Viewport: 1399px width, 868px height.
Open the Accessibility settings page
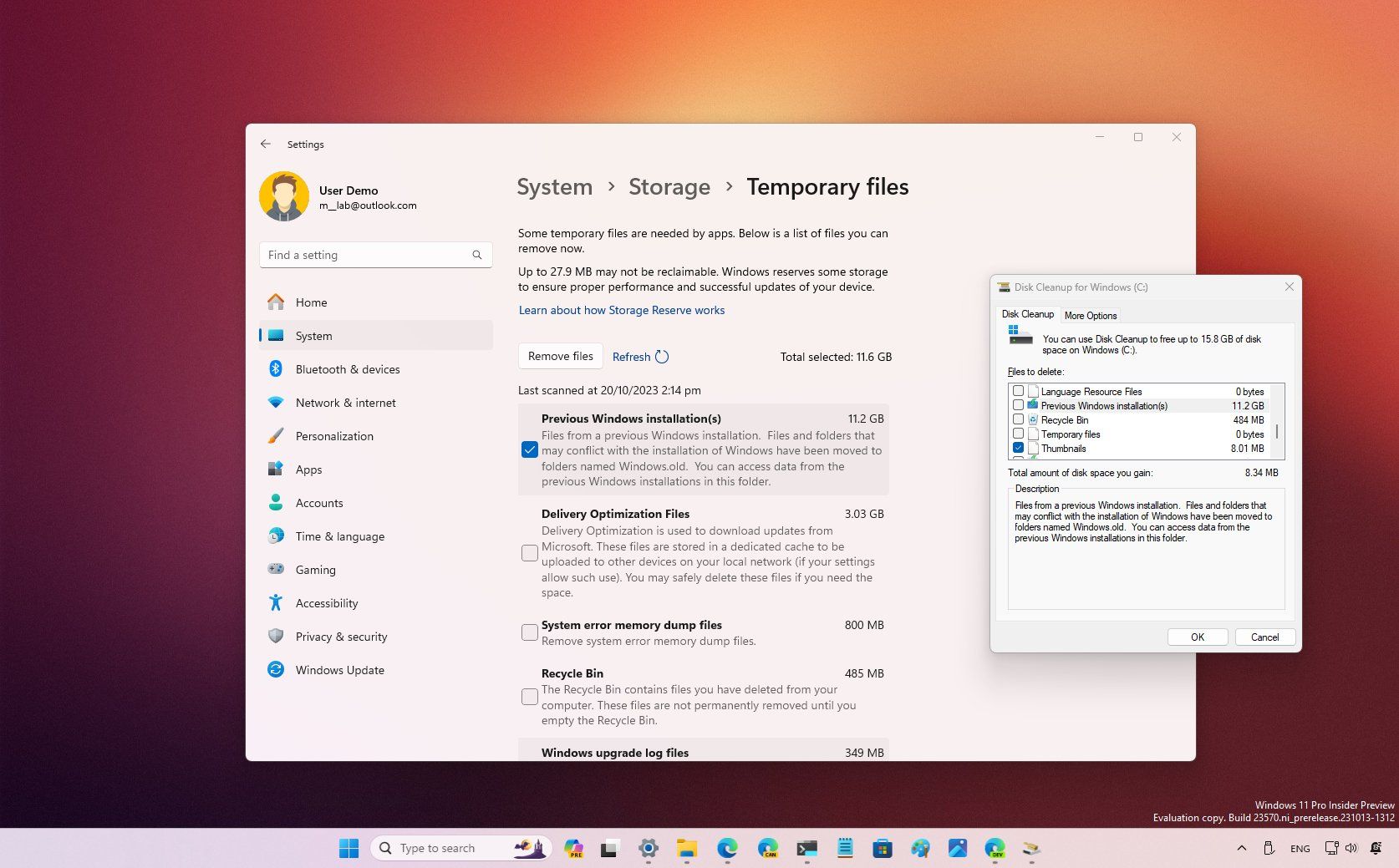click(x=326, y=603)
